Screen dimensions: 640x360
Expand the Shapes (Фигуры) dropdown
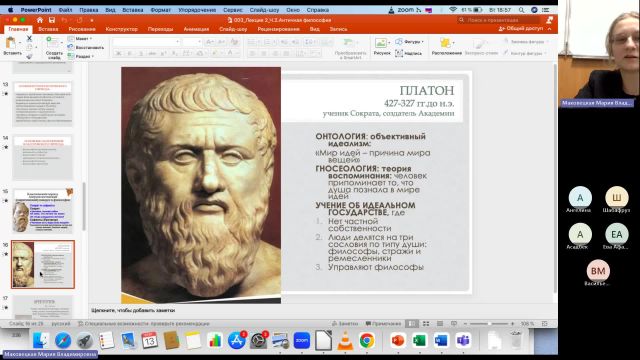point(422,42)
